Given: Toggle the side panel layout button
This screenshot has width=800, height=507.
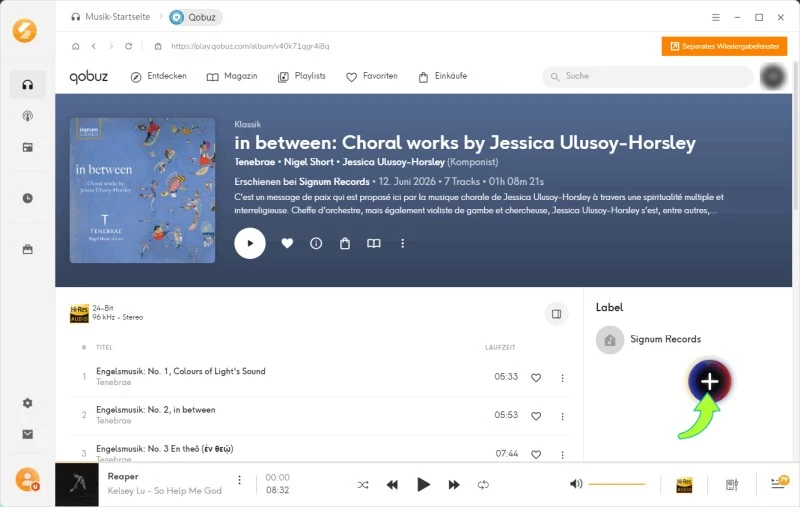Looking at the screenshot, I should 556,314.
